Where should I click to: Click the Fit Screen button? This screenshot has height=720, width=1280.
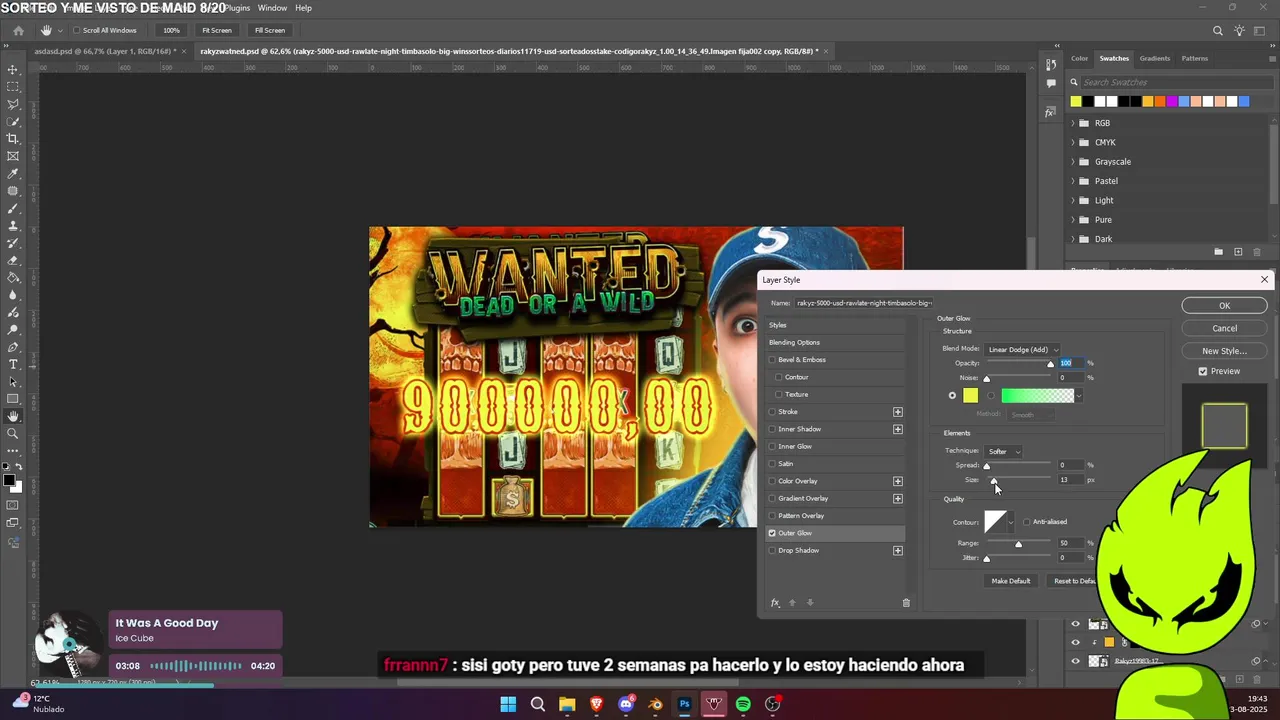(x=217, y=30)
